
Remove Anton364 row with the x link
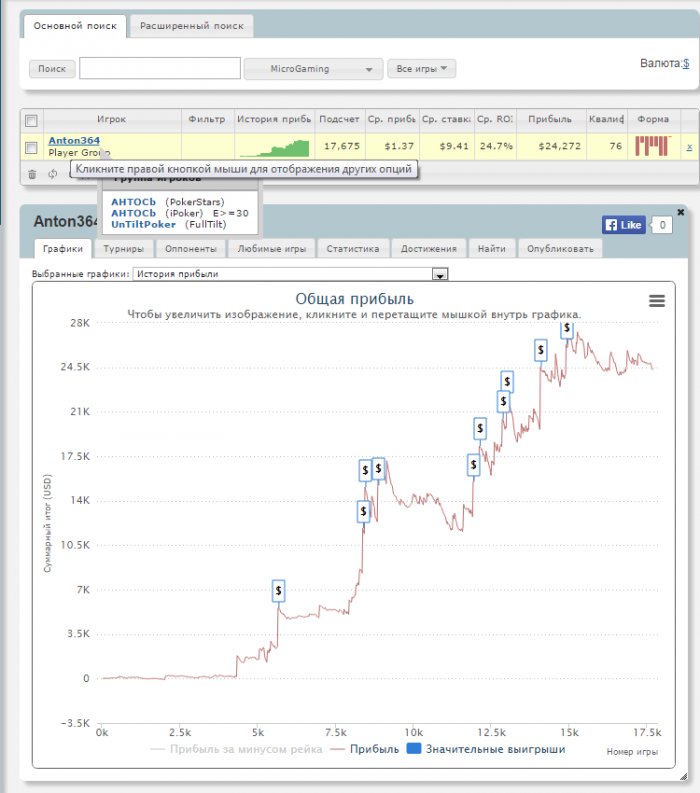[688, 147]
